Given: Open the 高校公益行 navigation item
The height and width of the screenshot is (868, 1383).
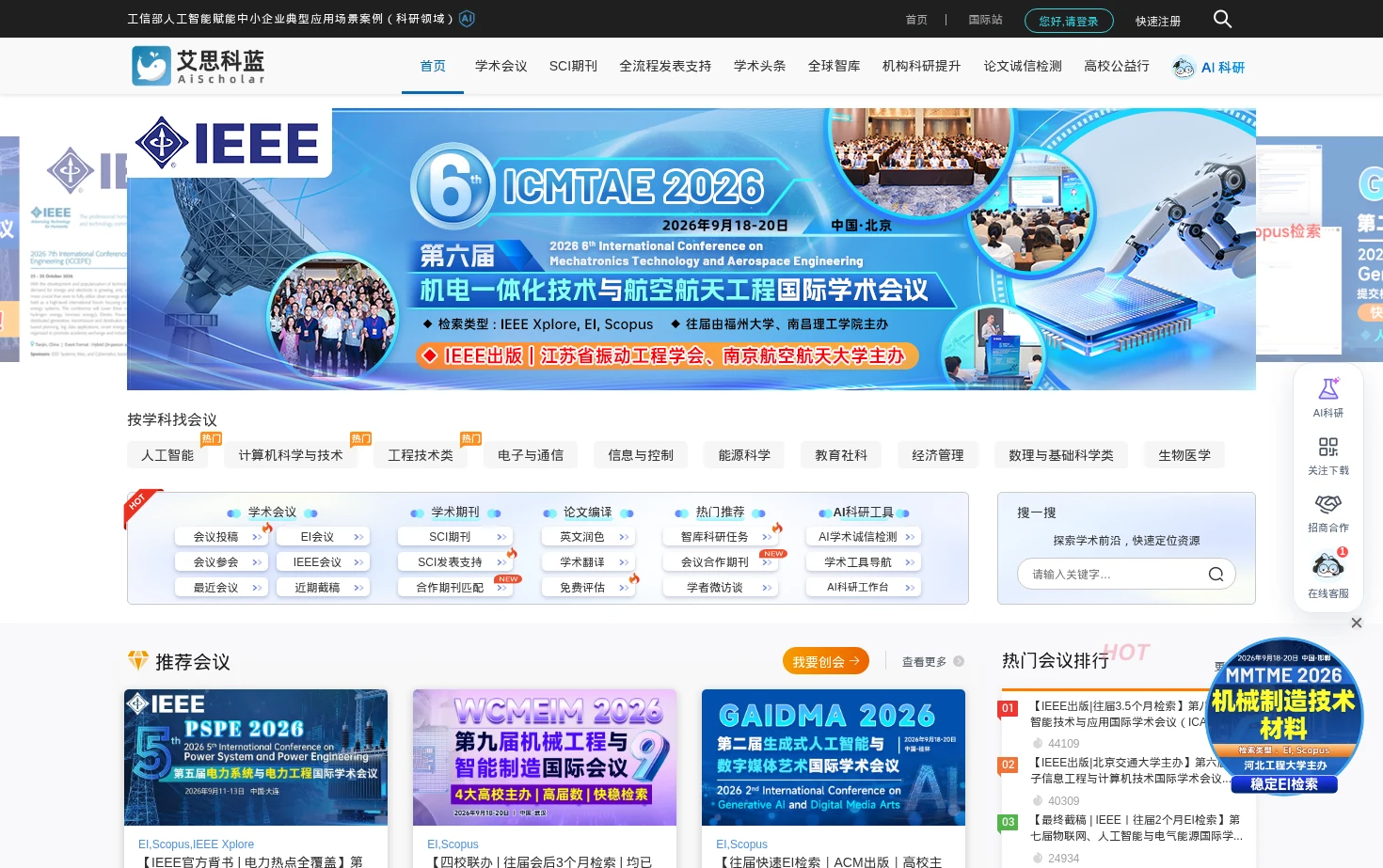Looking at the screenshot, I should point(1117,66).
